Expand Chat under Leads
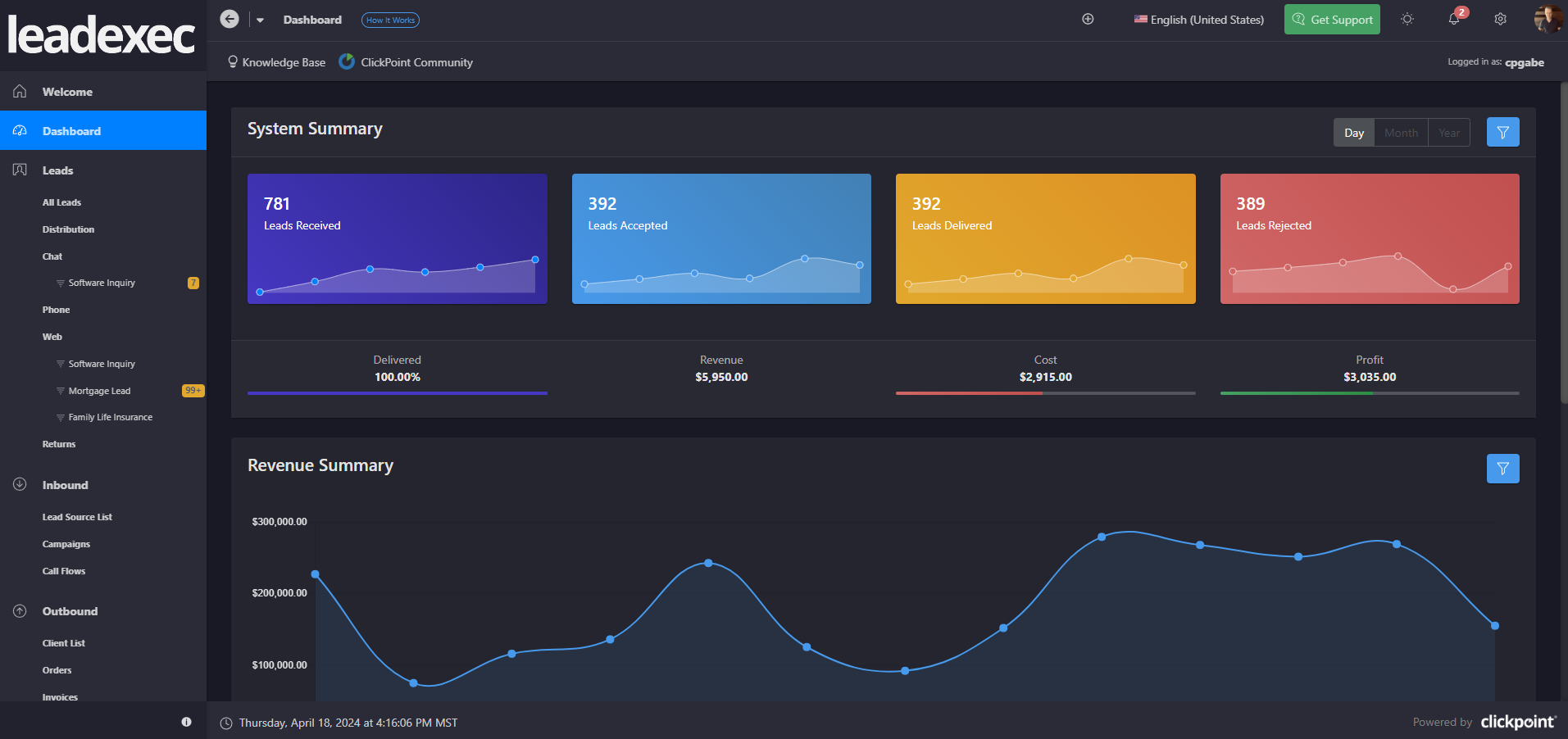Viewport: 1568px width, 739px height. (52, 256)
